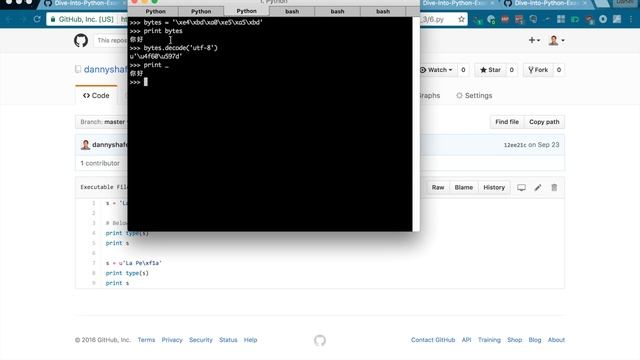Image resolution: width=640 pixels, height=360 pixels.
Task: Click the watchers count 0 beside Watch
Action: coord(463,70)
